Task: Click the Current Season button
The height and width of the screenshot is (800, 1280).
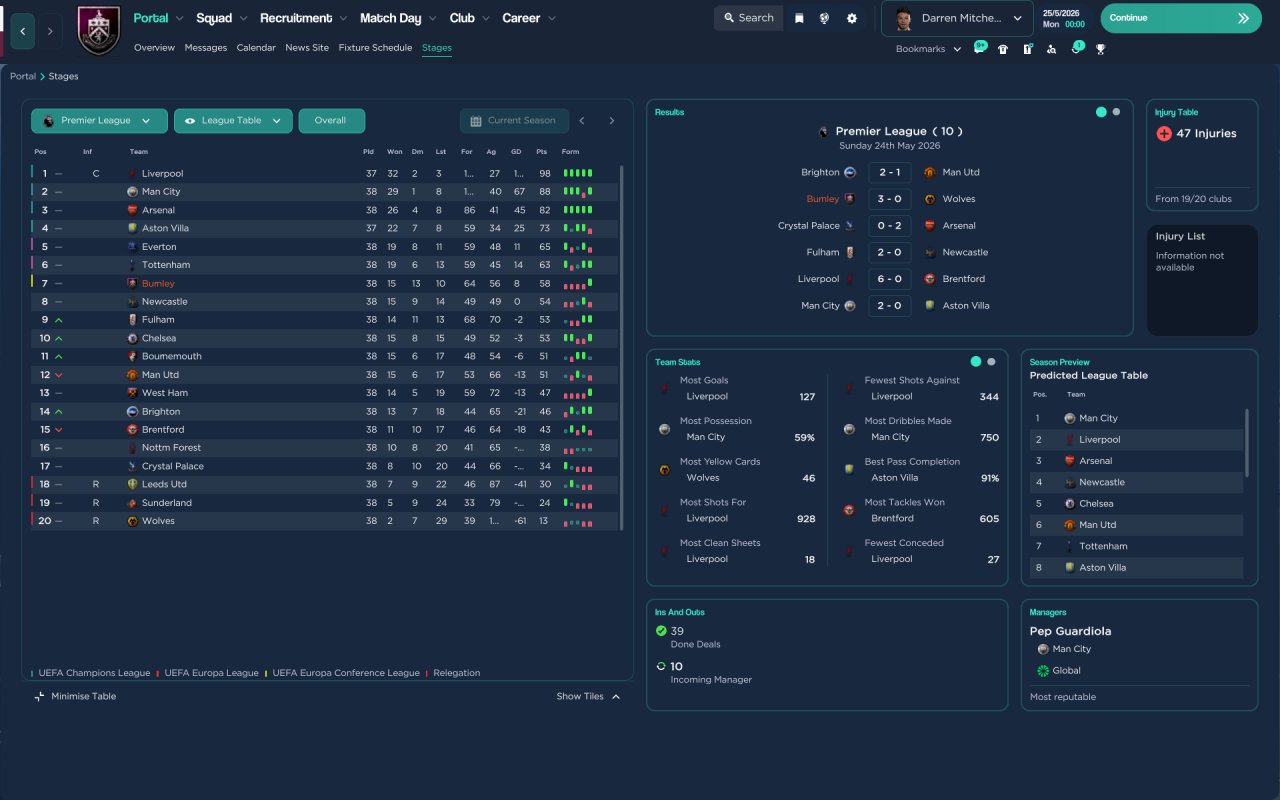Action: pyautogui.click(x=514, y=121)
